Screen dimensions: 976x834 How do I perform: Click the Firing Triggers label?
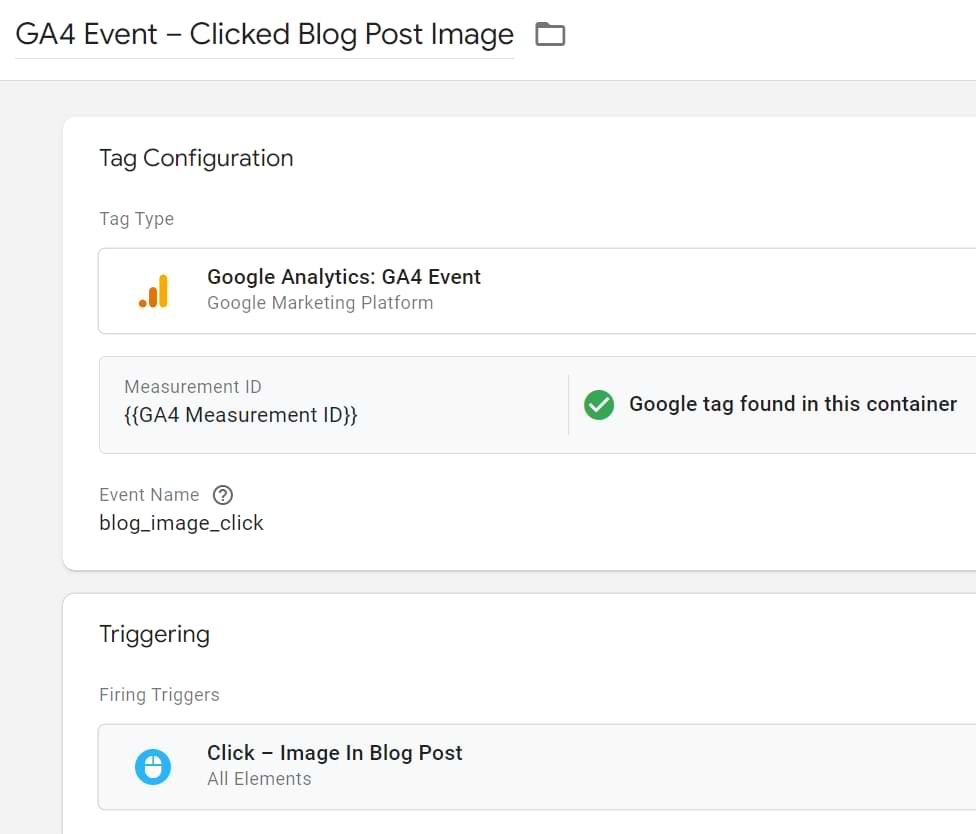(159, 695)
